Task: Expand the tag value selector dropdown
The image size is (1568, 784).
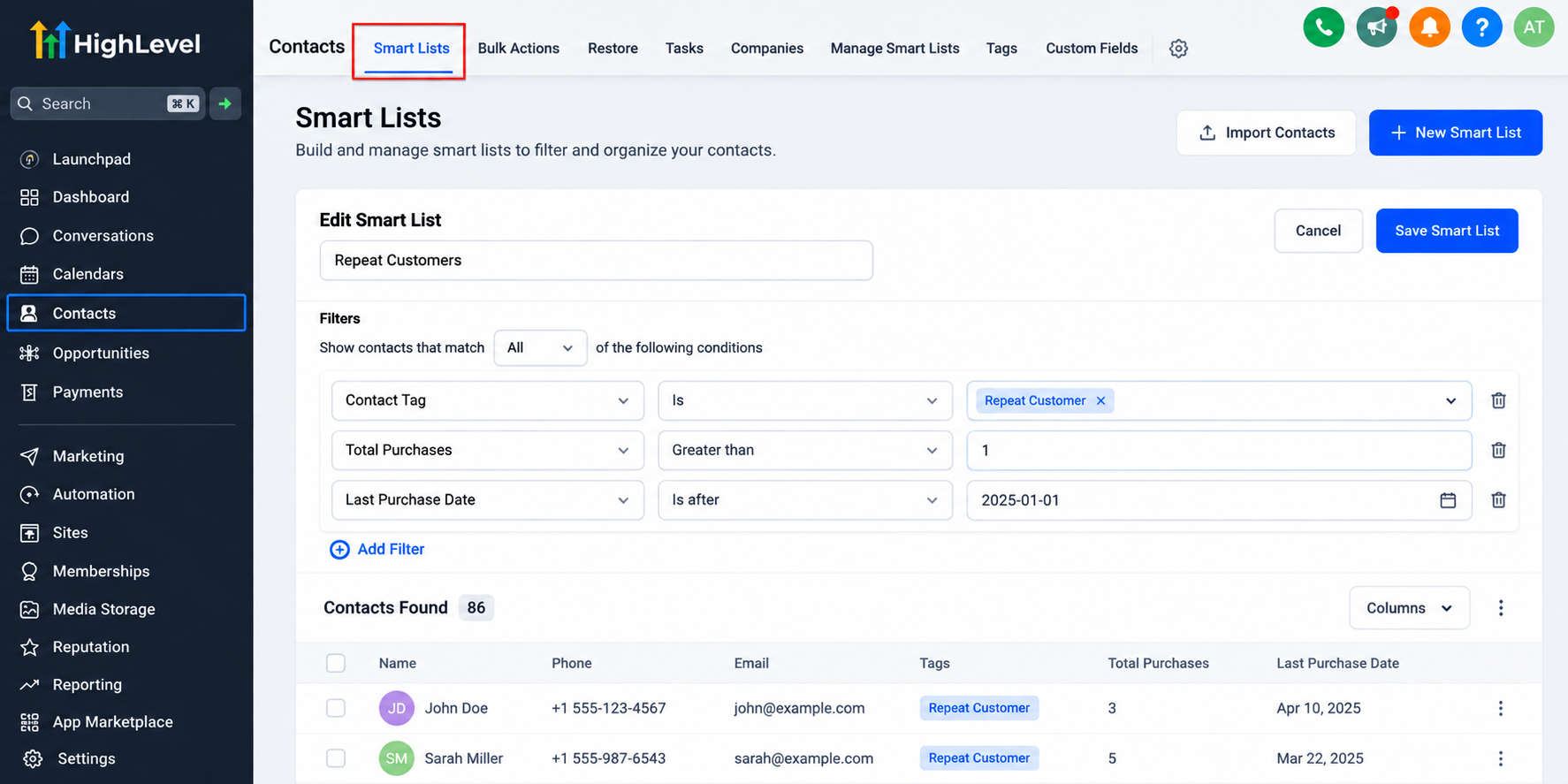Action: coord(1450,400)
